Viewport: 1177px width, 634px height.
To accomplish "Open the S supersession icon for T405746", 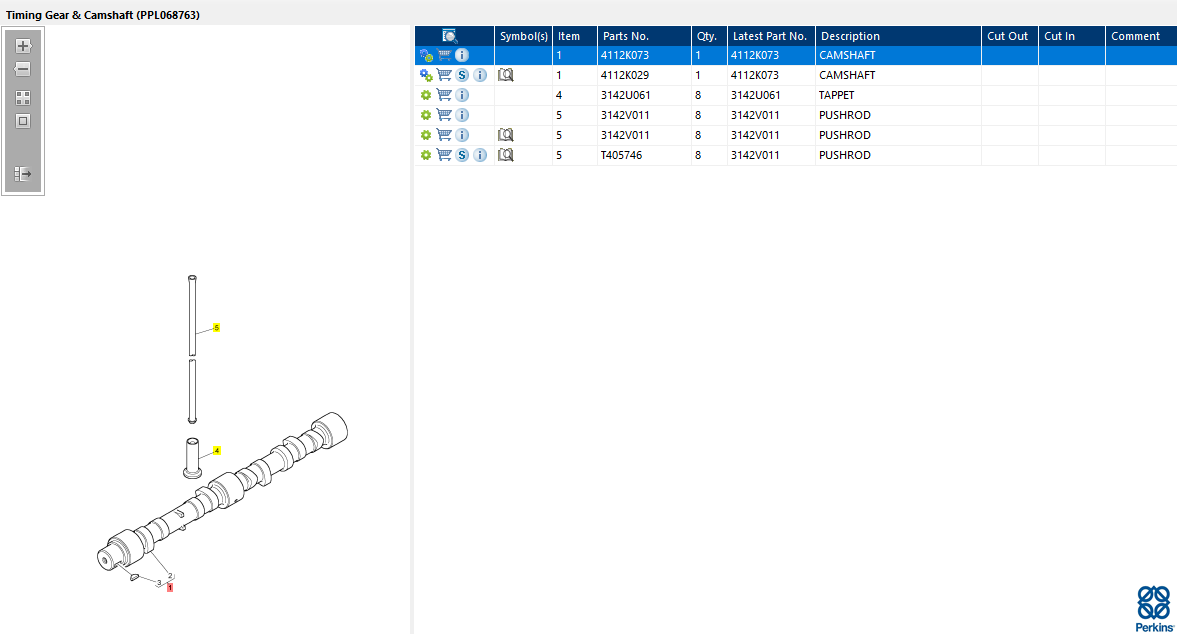I will point(462,155).
